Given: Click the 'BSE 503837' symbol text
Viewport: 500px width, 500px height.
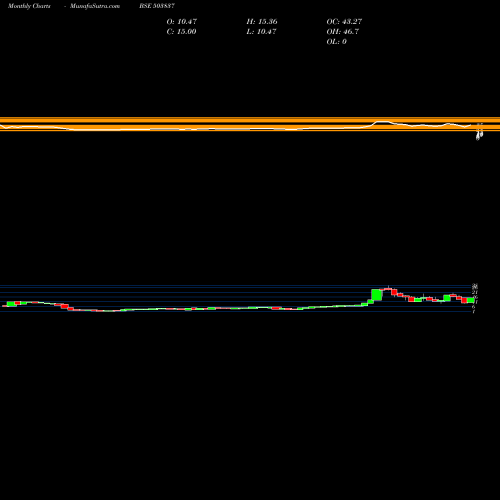Looking at the screenshot, I should pyautogui.click(x=157, y=6).
